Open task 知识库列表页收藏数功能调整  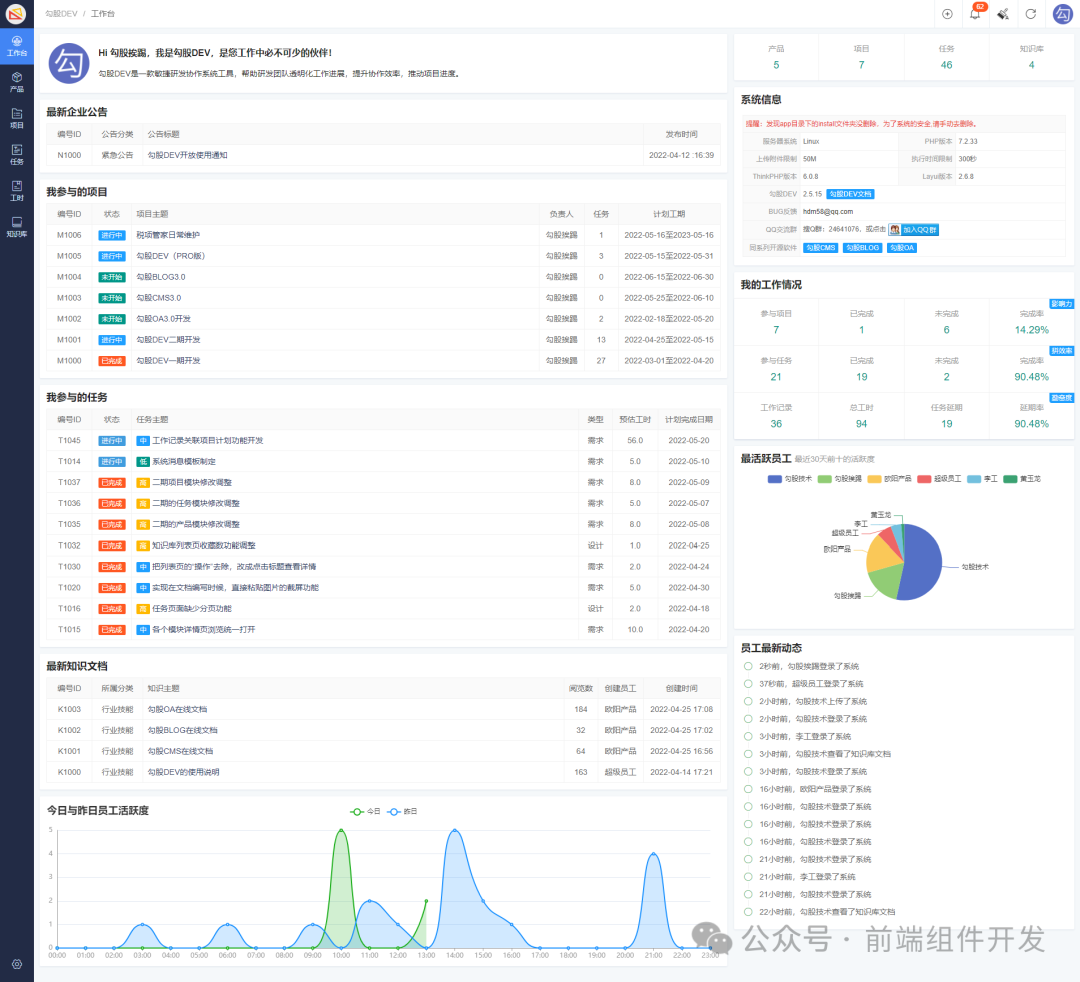[203, 546]
